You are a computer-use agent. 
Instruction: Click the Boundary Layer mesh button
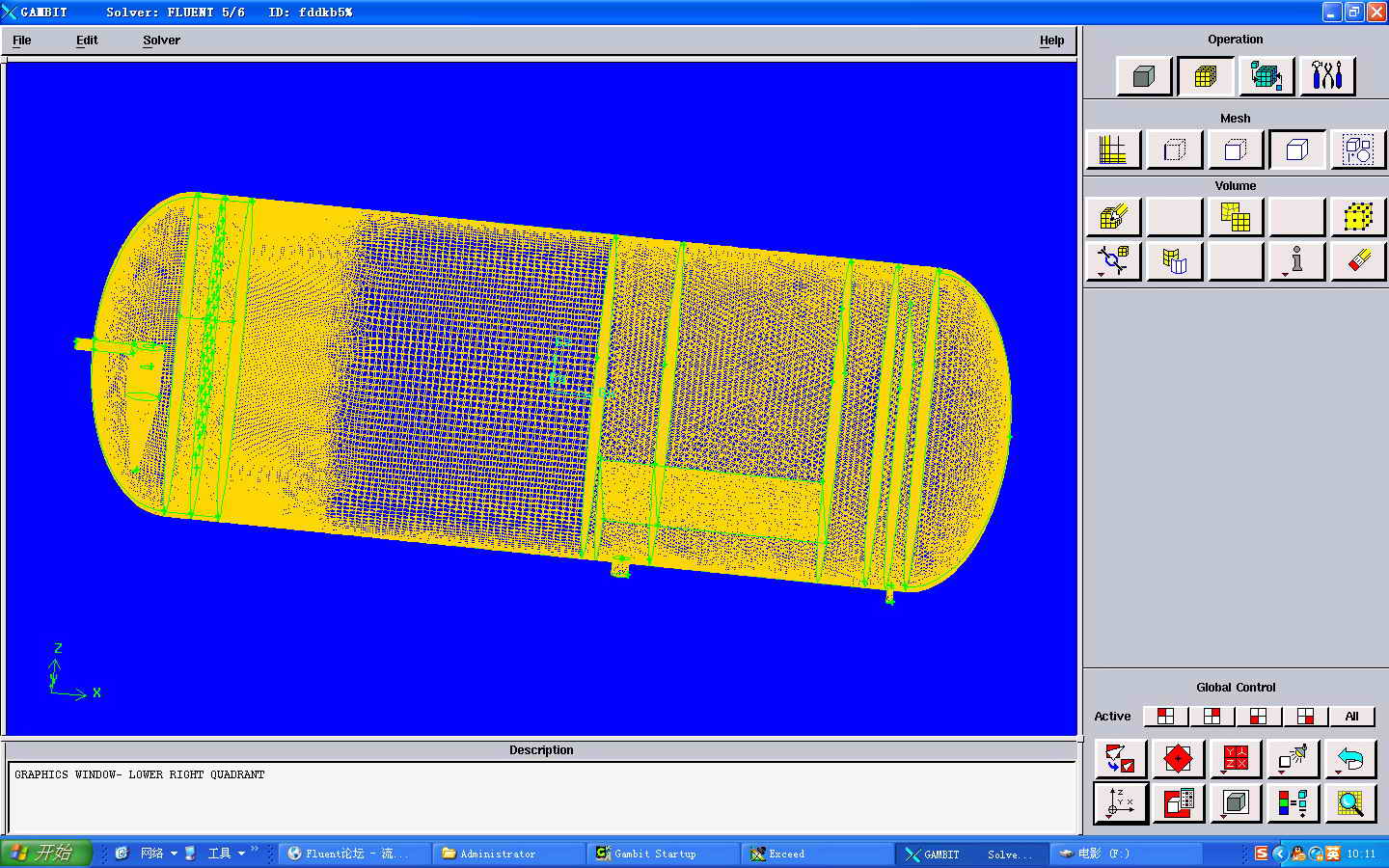pos(1113,149)
